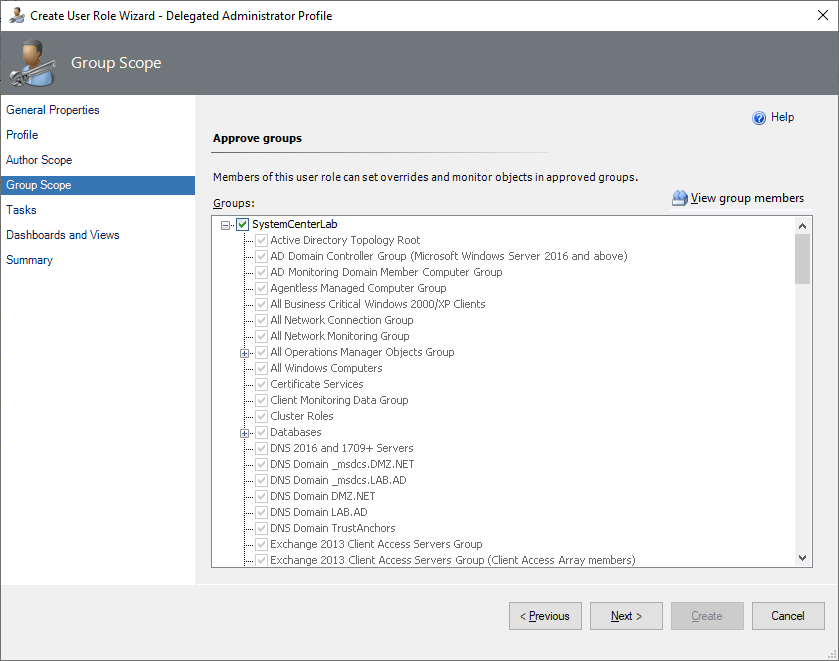Viewport: 839px width, 661px height.
Task: Click the Previous button
Action: (x=545, y=616)
